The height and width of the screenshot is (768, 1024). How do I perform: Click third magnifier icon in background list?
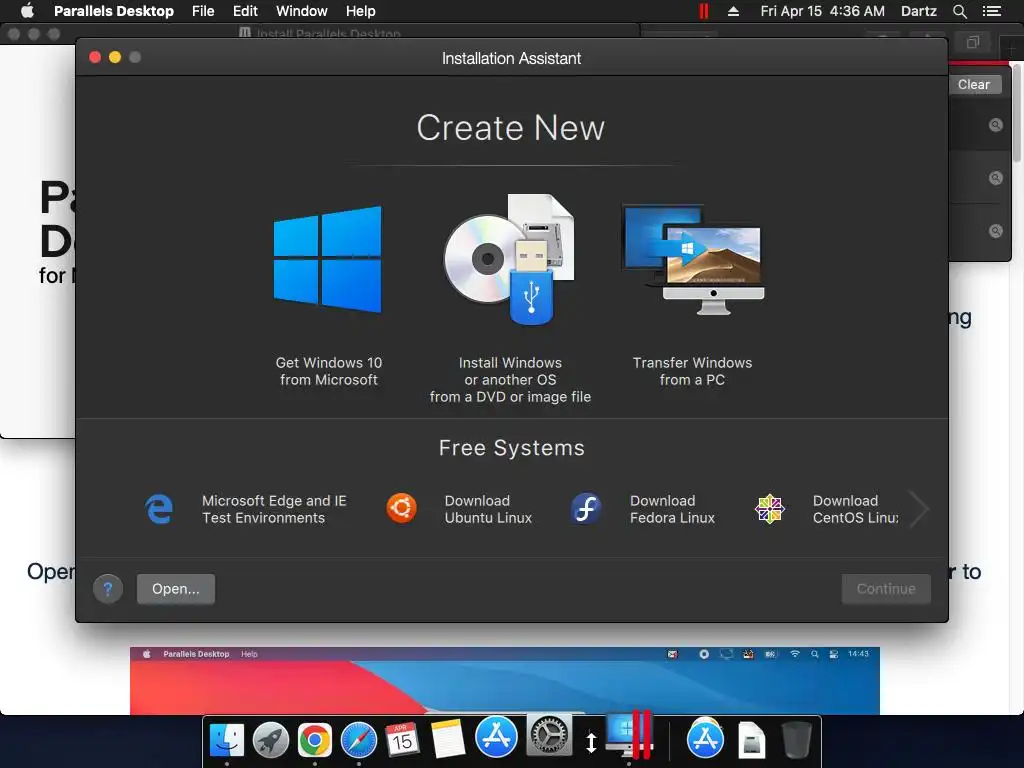(x=995, y=231)
